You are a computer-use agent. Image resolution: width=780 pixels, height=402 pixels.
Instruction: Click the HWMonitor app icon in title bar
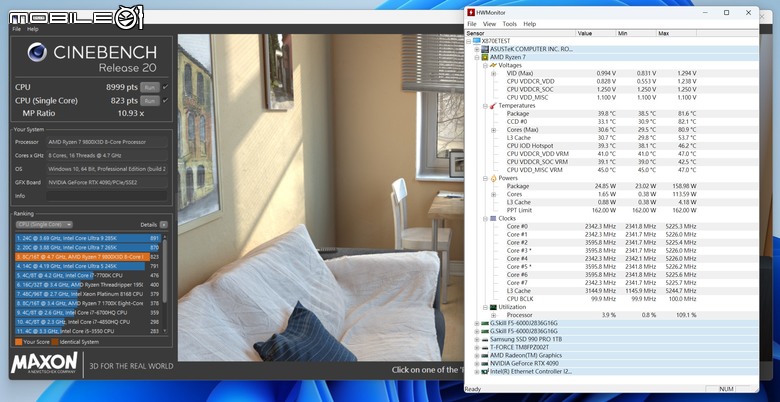coord(471,12)
